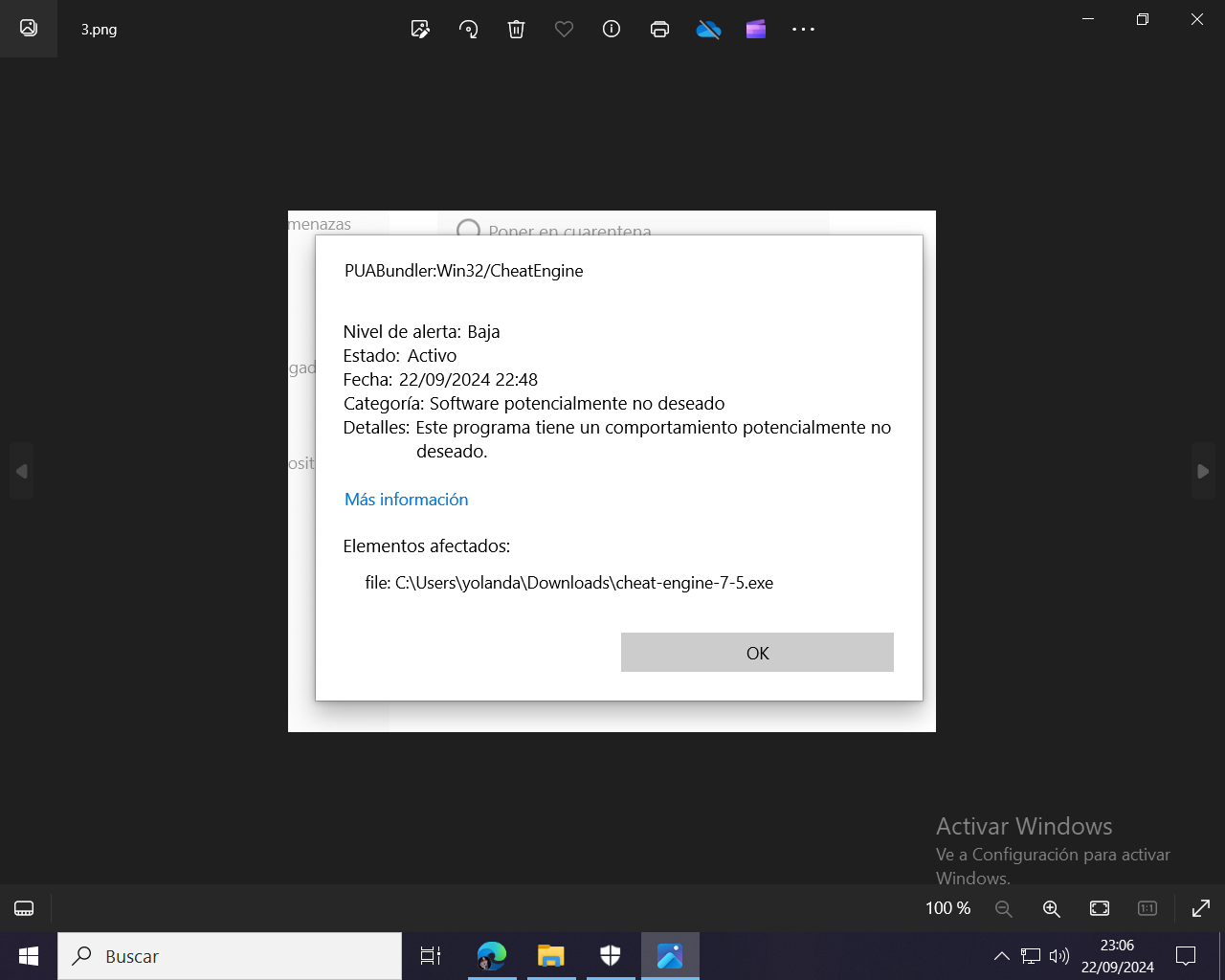This screenshot has width=1225, height=980.
Task: Zoom in with the magnifier plus icon
Action: click(x=1051, y=908)
